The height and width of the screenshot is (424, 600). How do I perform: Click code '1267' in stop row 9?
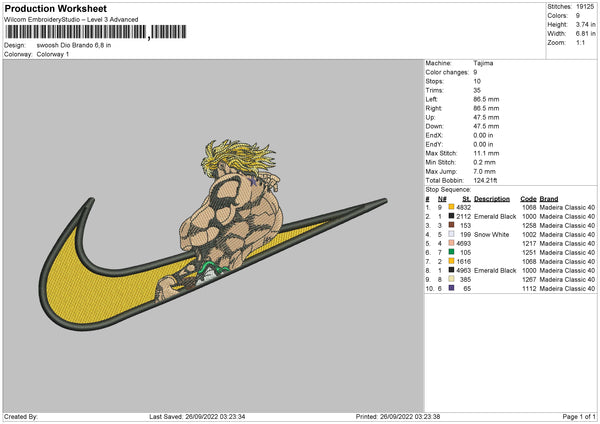tap(530, 280)
